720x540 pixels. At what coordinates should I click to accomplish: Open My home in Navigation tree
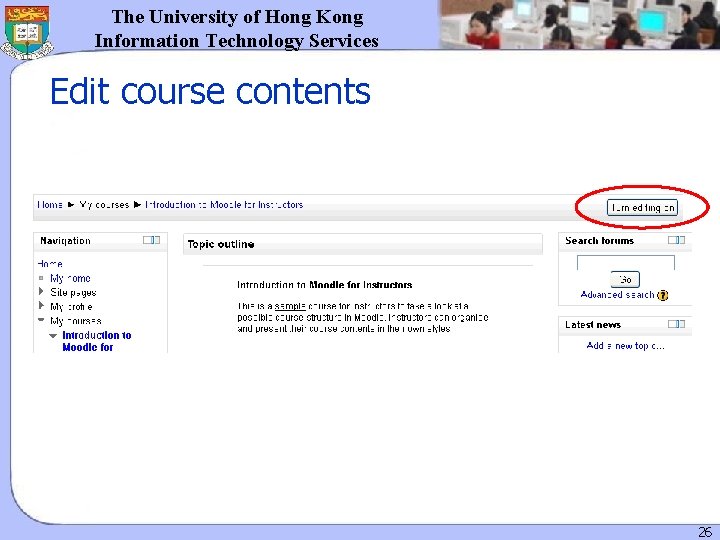(x=70, y=278)
